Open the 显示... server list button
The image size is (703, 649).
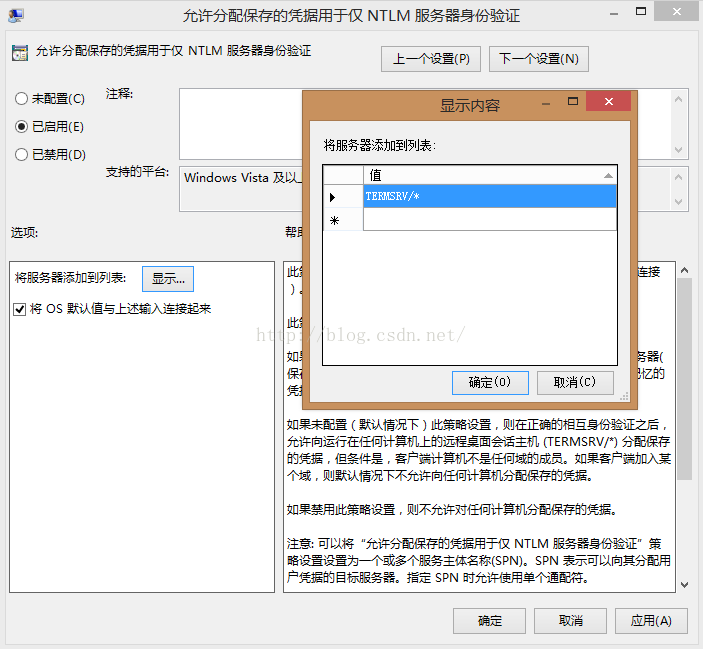pos(168,279)
